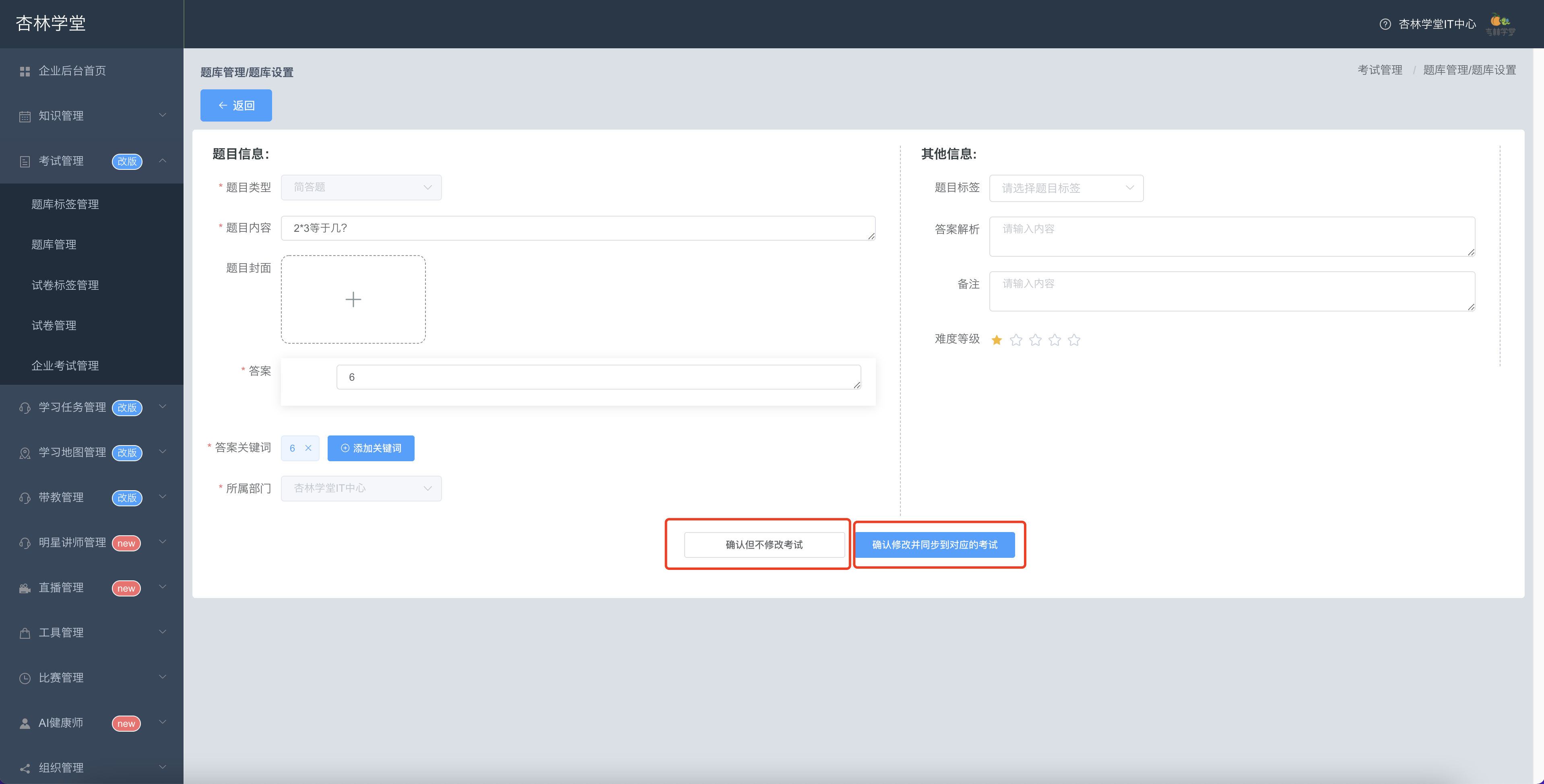Remove the keyword tag 6
Image resolution: width=1544 pixels, height=784 pixels.
(308, 448)
